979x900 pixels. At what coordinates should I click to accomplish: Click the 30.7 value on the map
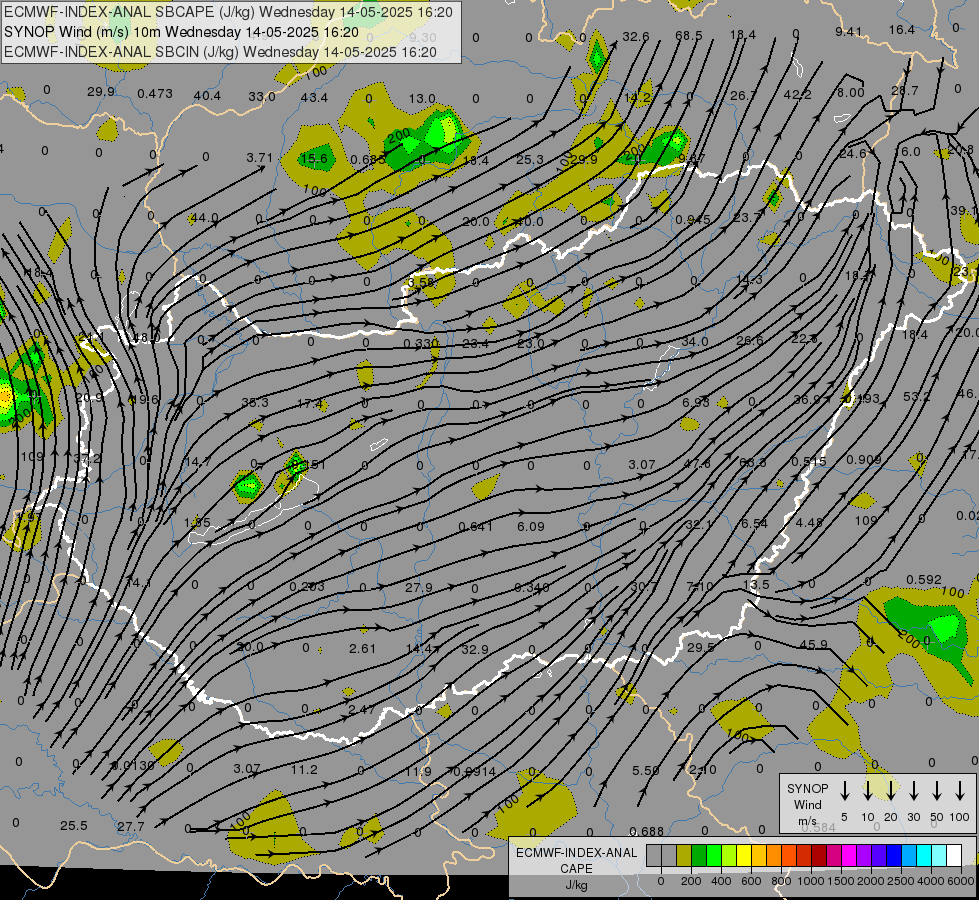(644, 586)
